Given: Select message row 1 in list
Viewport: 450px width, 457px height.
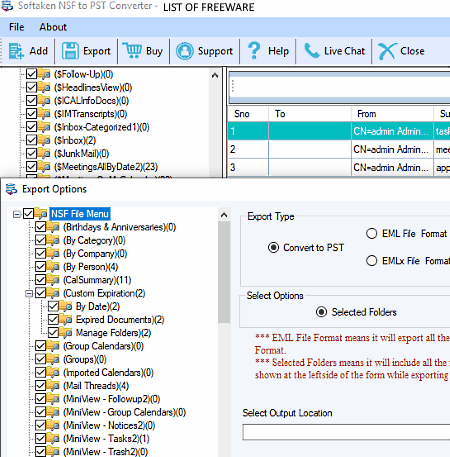Looking at the screenshot, I should click(339, 131).
